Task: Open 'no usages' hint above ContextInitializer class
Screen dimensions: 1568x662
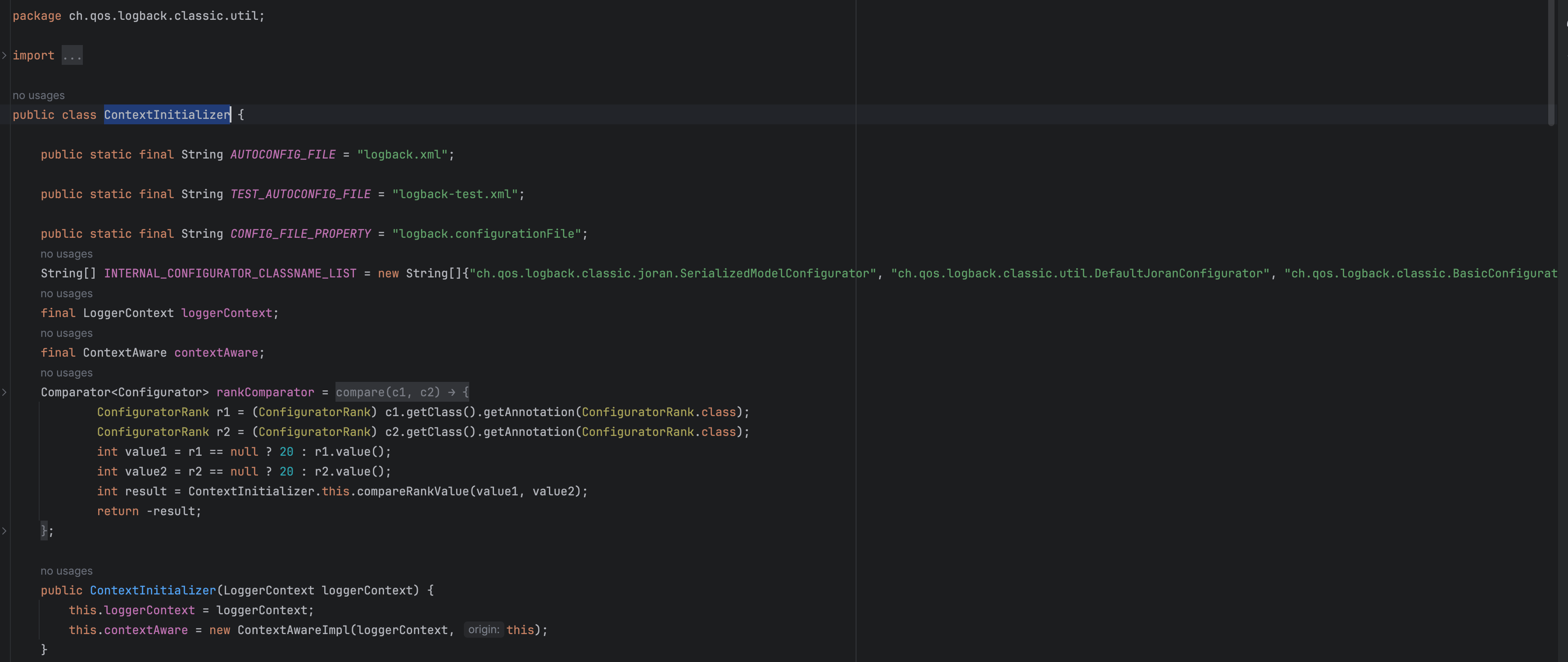Action: pyautogui.click(x=38, y=95)
